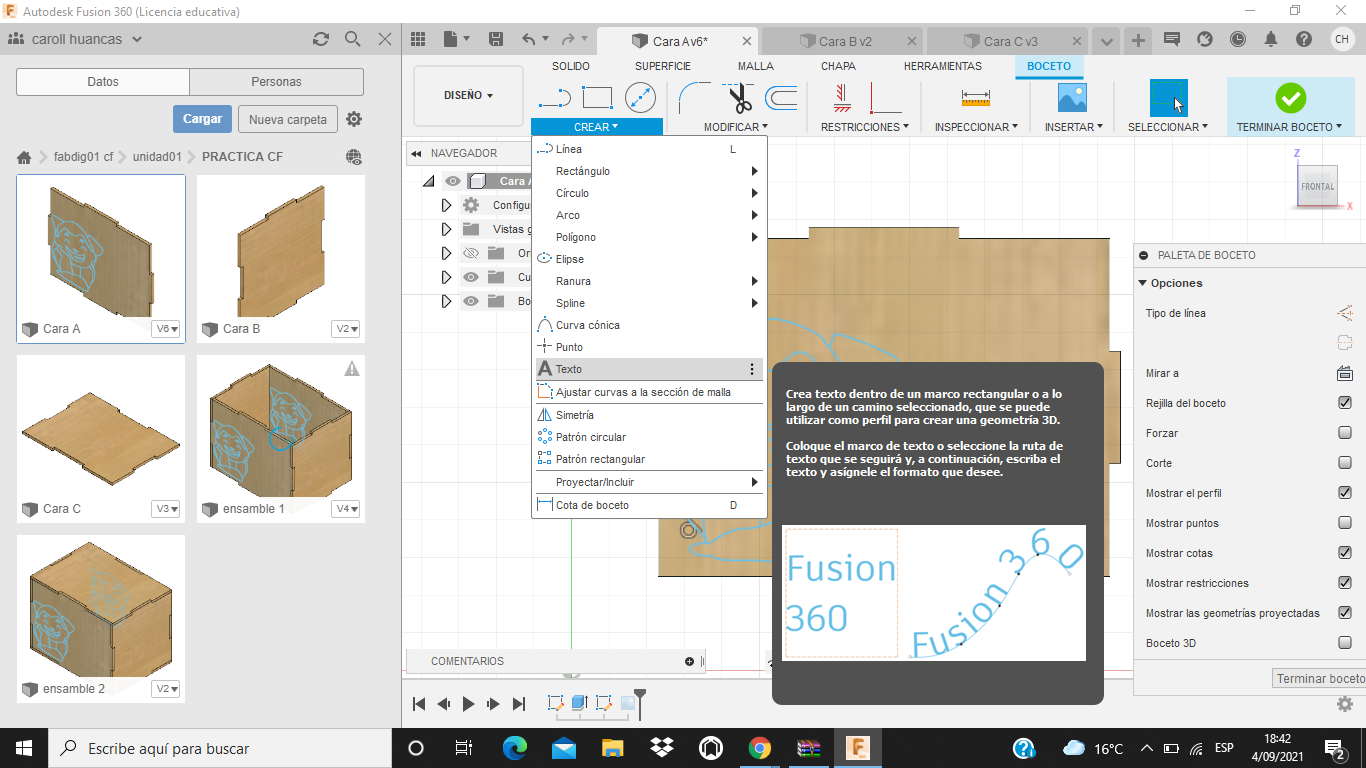Open version dropdown V6 of Cara A
Viewport: 1366px width, 768px height.
166,329
